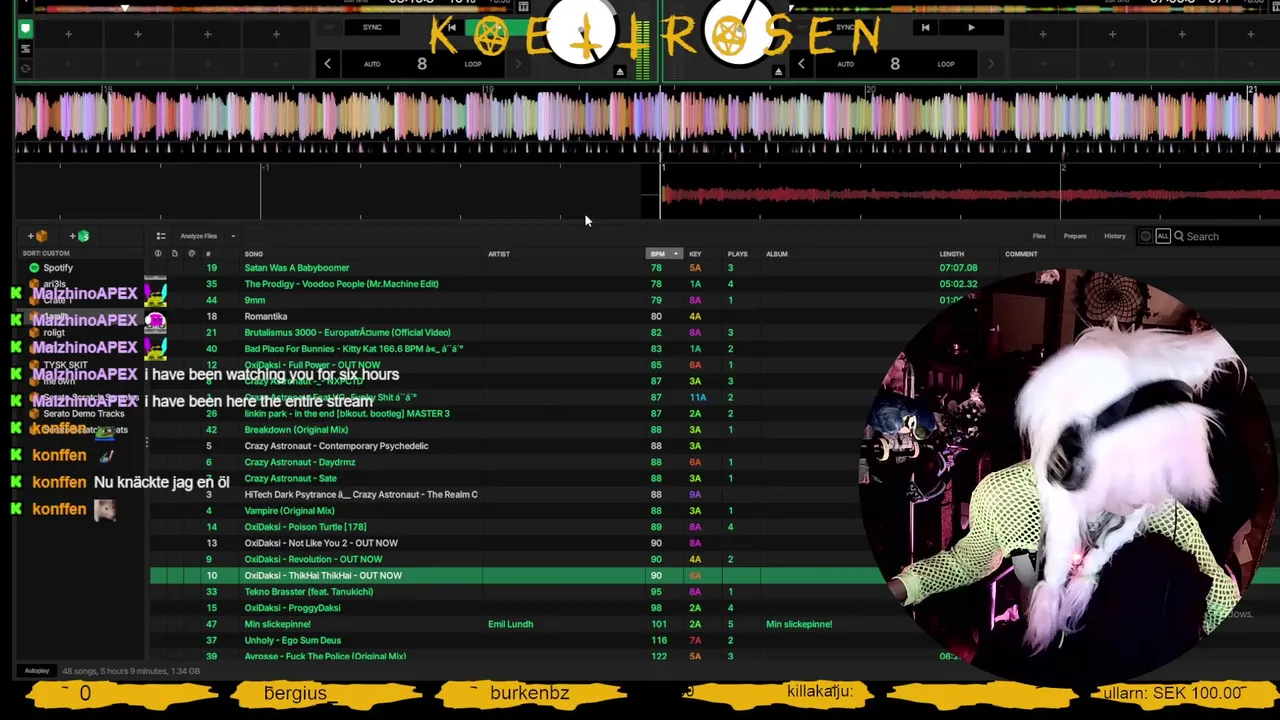Sort by the LENGTH column header
Screen dimensions: 1280x720
click(952, 254)
